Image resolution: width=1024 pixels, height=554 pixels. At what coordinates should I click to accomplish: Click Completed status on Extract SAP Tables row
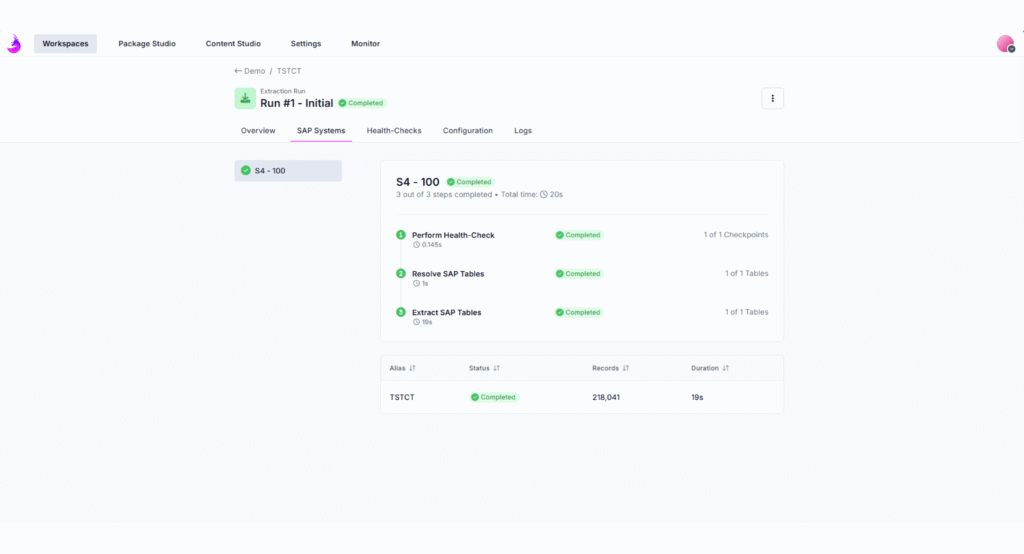tap(579, 312)
